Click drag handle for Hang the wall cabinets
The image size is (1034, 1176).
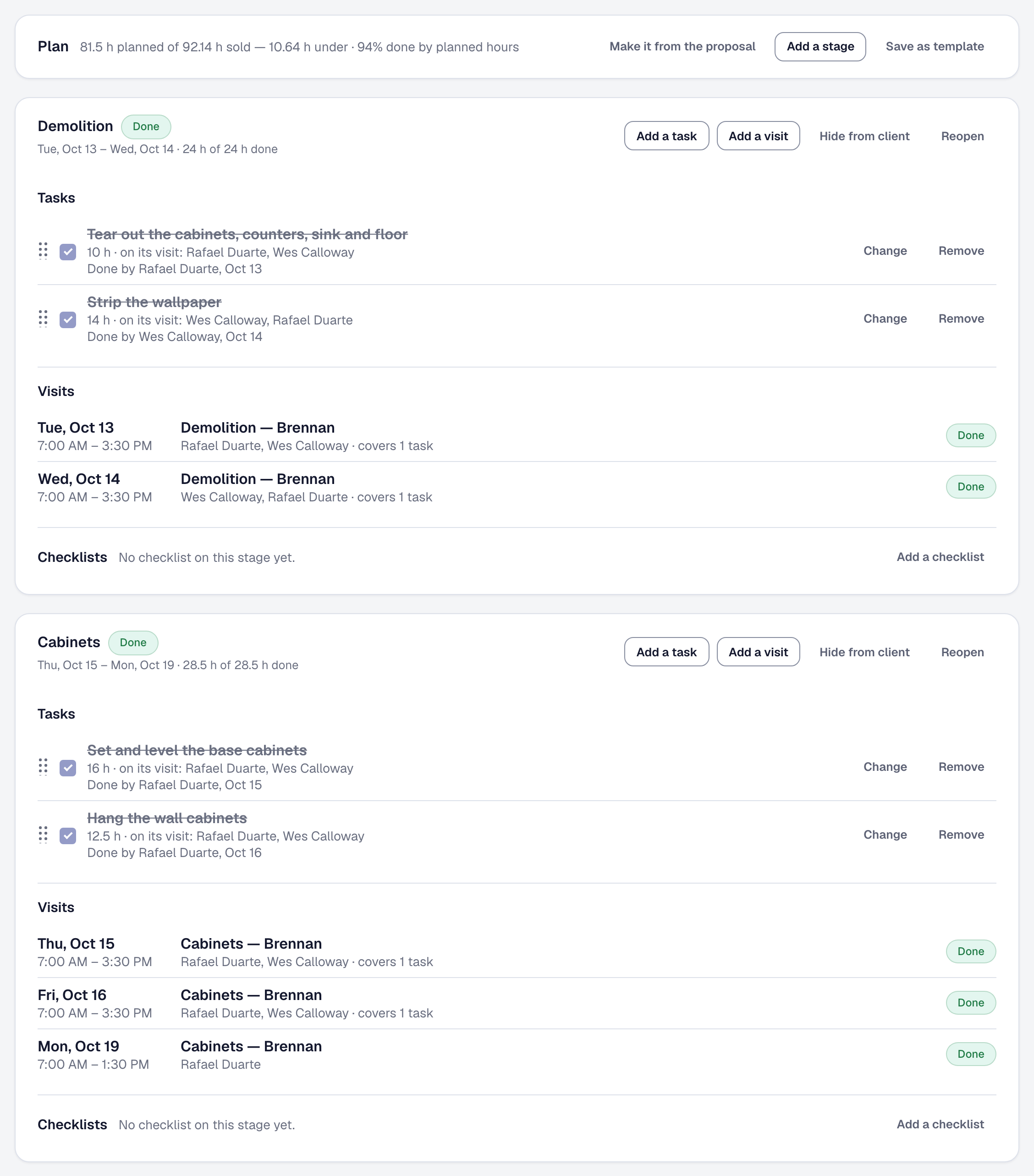click(43, 835)
